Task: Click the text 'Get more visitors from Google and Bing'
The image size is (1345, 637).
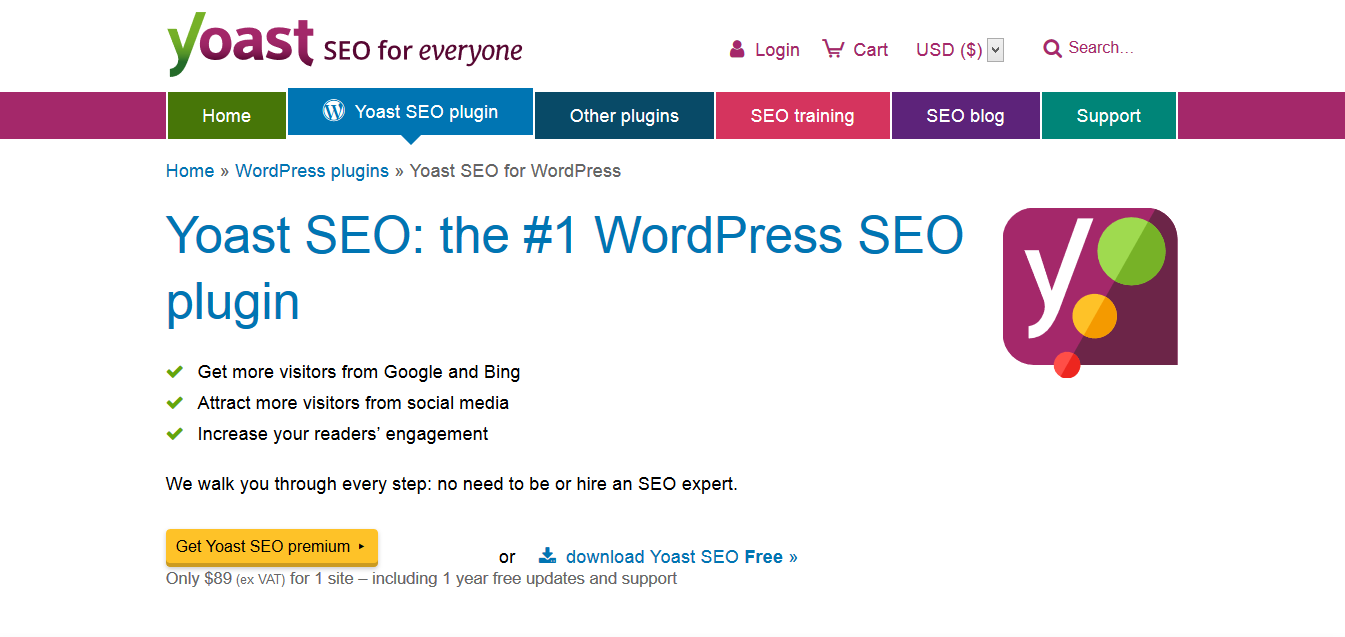Action: (x=359, y=372)
